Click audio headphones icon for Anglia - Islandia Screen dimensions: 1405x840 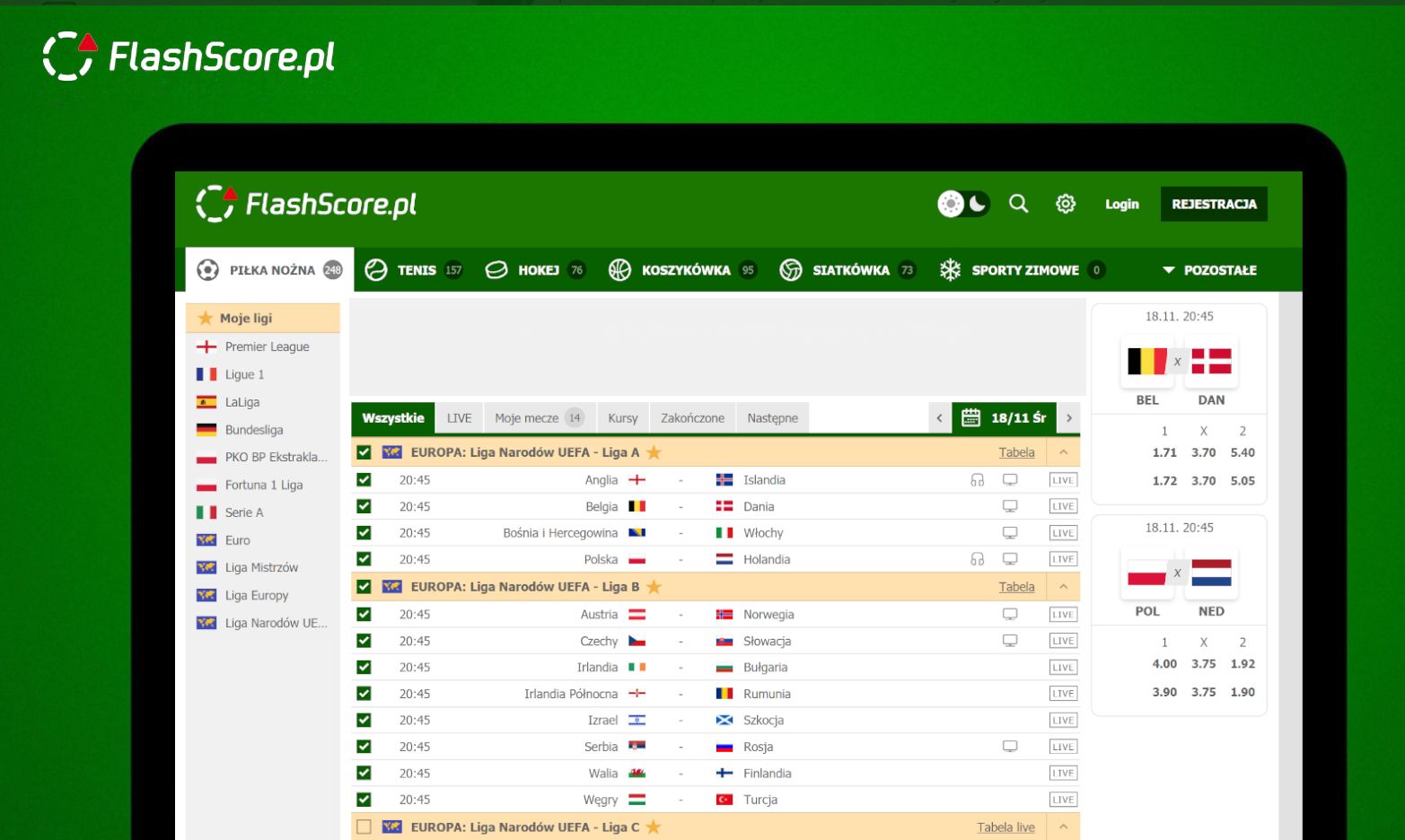coord(977,480)
